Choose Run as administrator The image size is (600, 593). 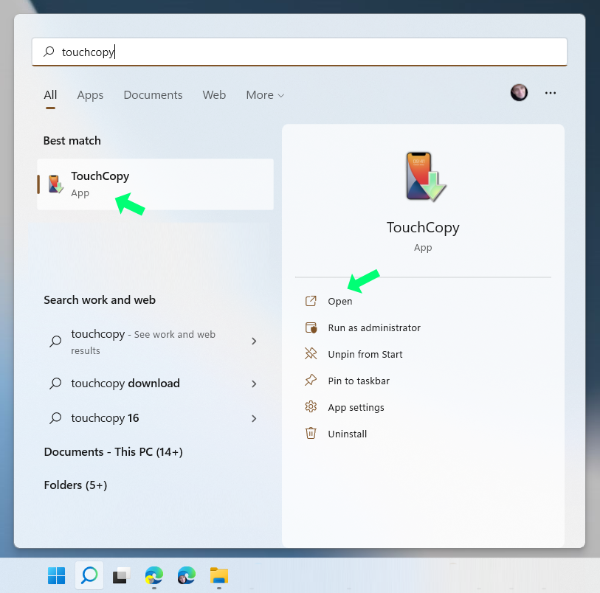pos(374,327)
